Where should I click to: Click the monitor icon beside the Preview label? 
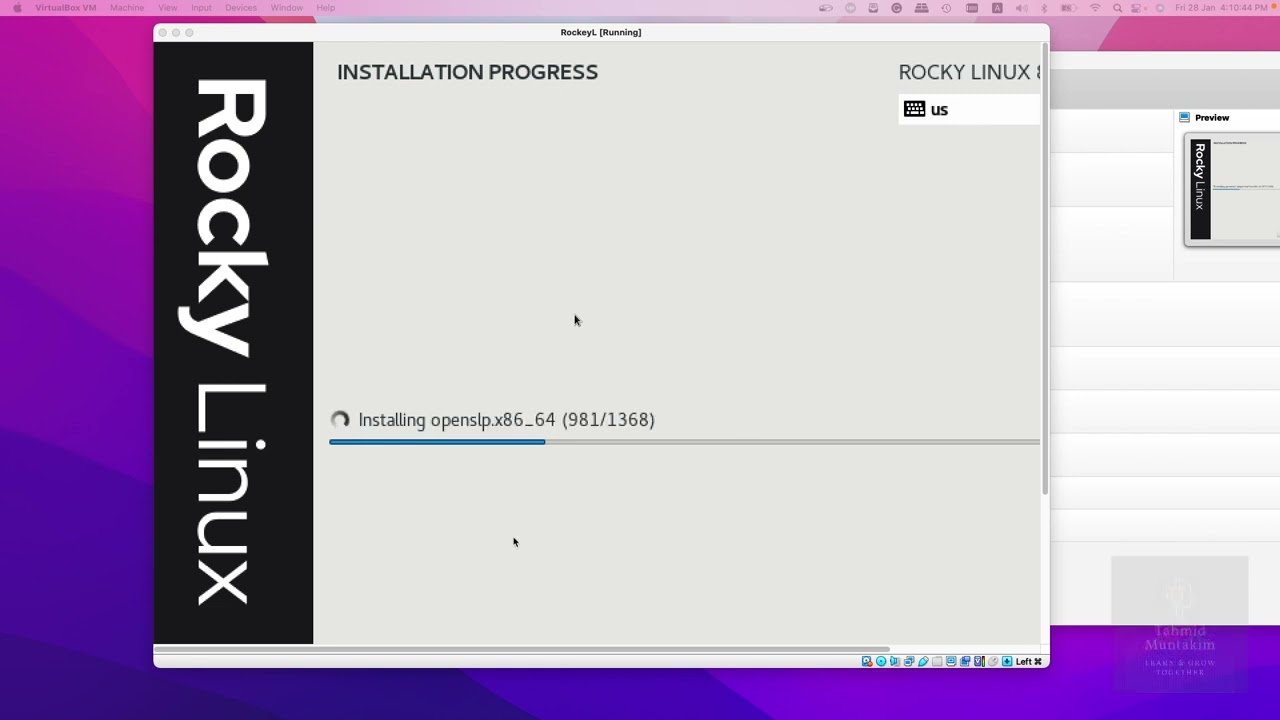click(x=1184, y=117)
